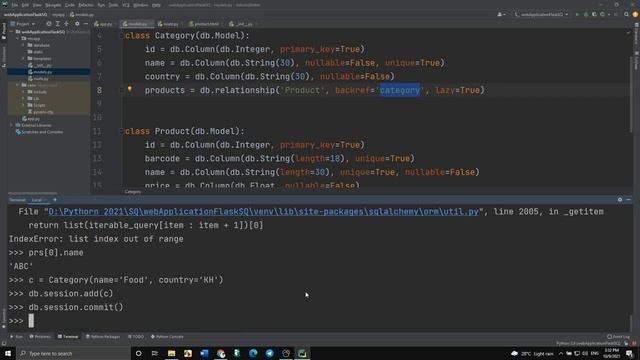The width and height of the screenshot is (640, 360).
Task: Open the TODO tool window
Action: click(136, 337)
